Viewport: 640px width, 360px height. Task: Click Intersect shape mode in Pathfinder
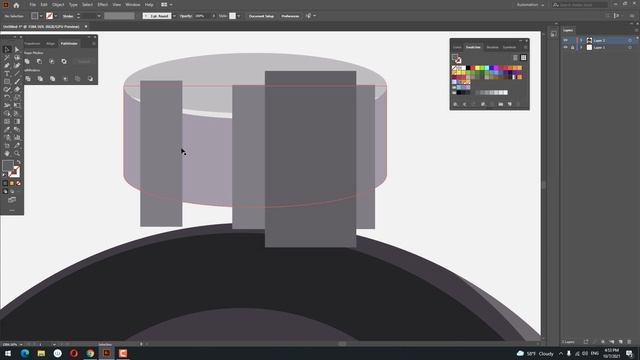52,61
